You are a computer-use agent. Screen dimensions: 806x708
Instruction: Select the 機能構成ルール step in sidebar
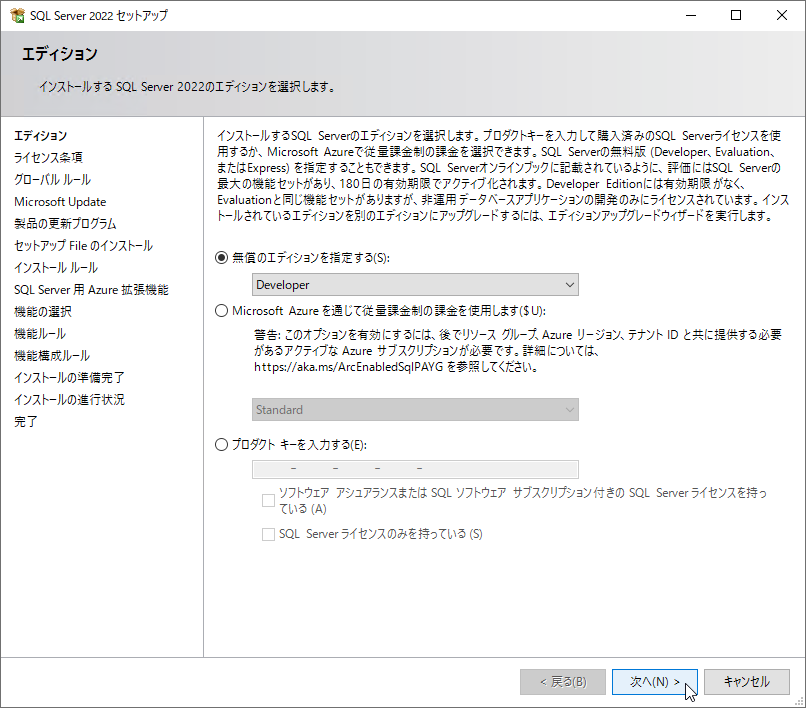coord(52,356)
